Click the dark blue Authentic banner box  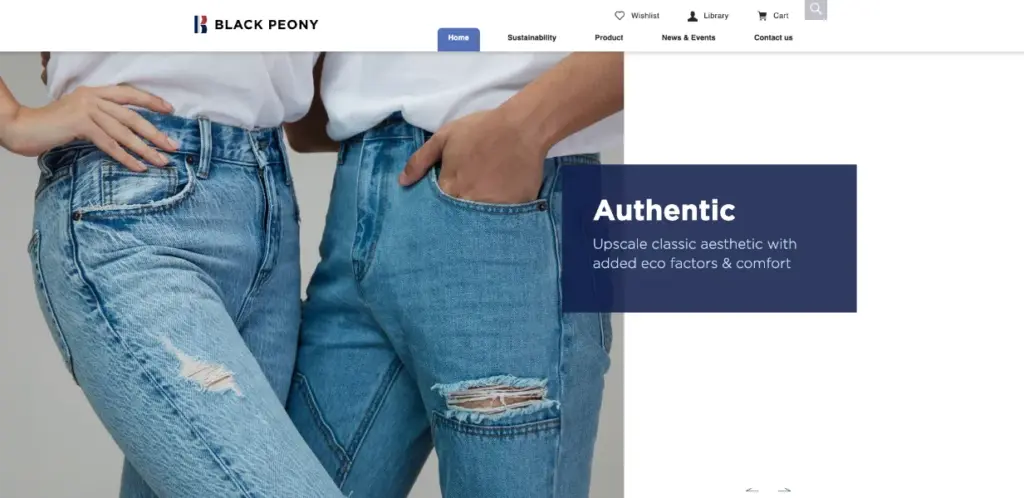pos(709,238)
